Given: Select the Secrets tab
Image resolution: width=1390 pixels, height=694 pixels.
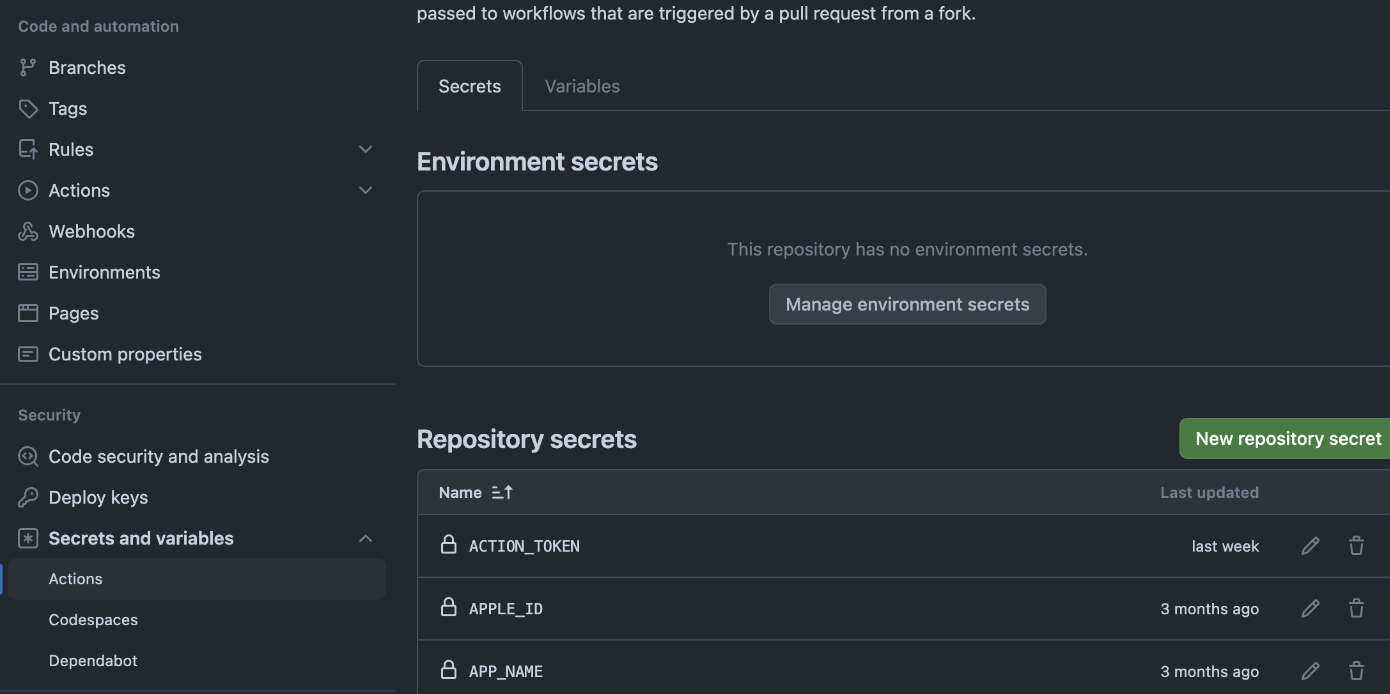Looking at the screenshot, I should [469, 86].
